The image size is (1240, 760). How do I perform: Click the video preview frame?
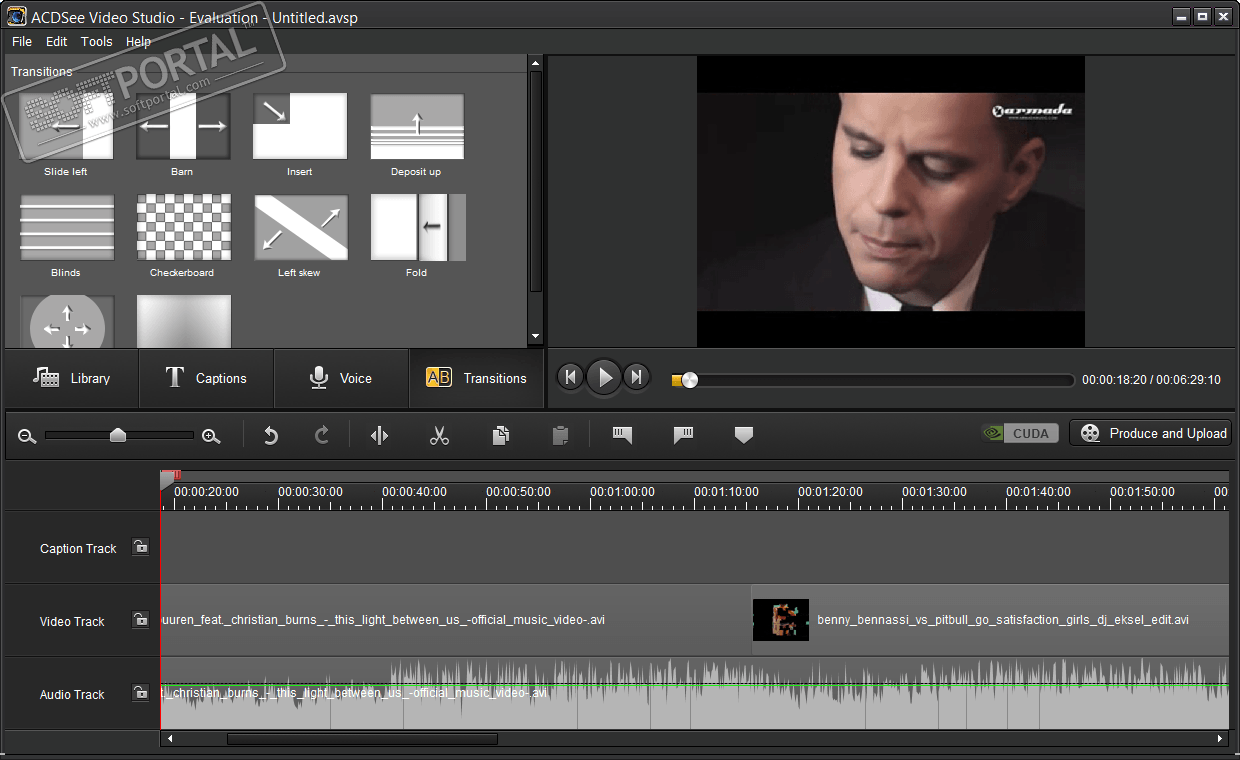pos(891,201)
